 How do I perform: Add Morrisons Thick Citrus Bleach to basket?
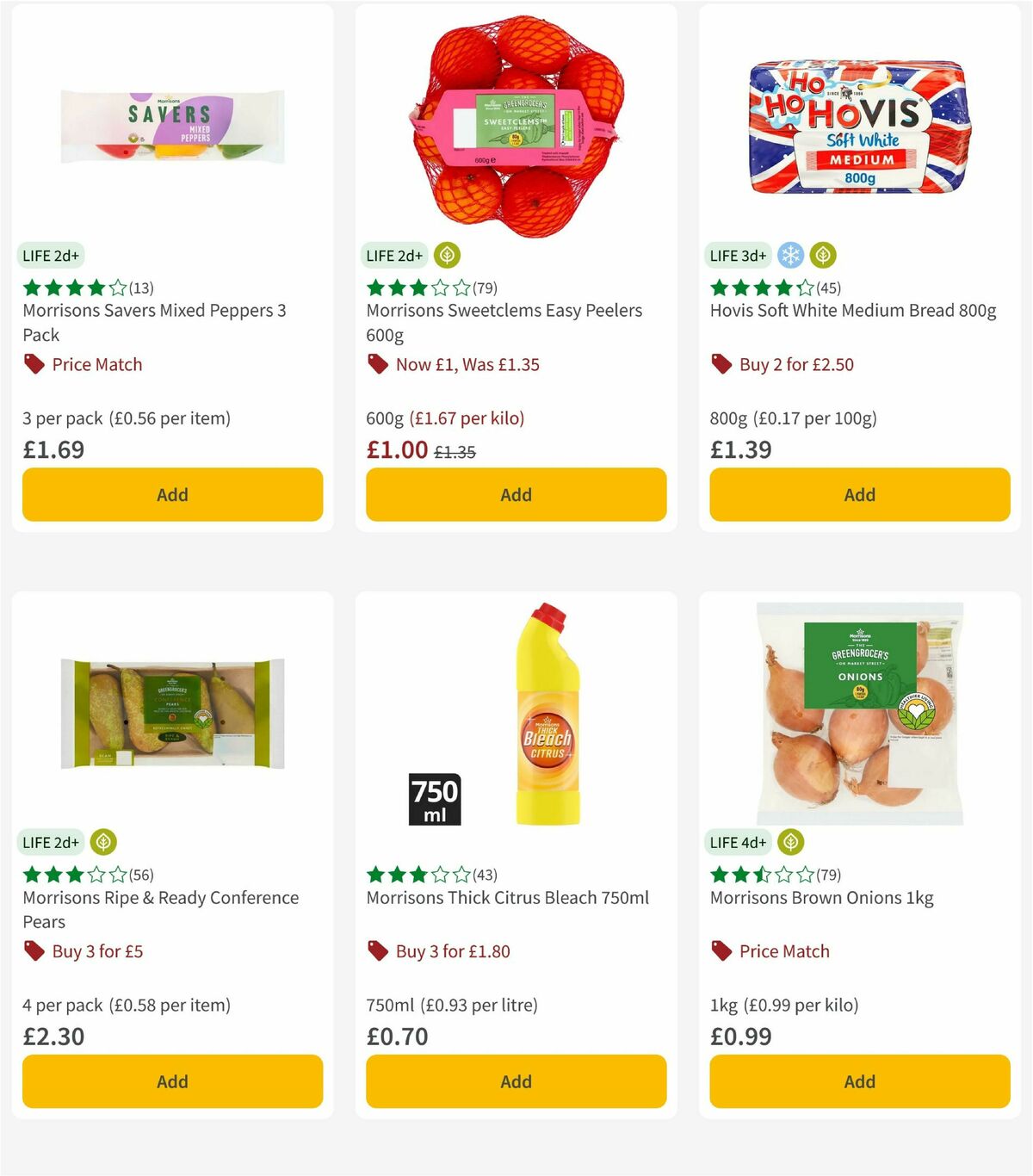515,1081
